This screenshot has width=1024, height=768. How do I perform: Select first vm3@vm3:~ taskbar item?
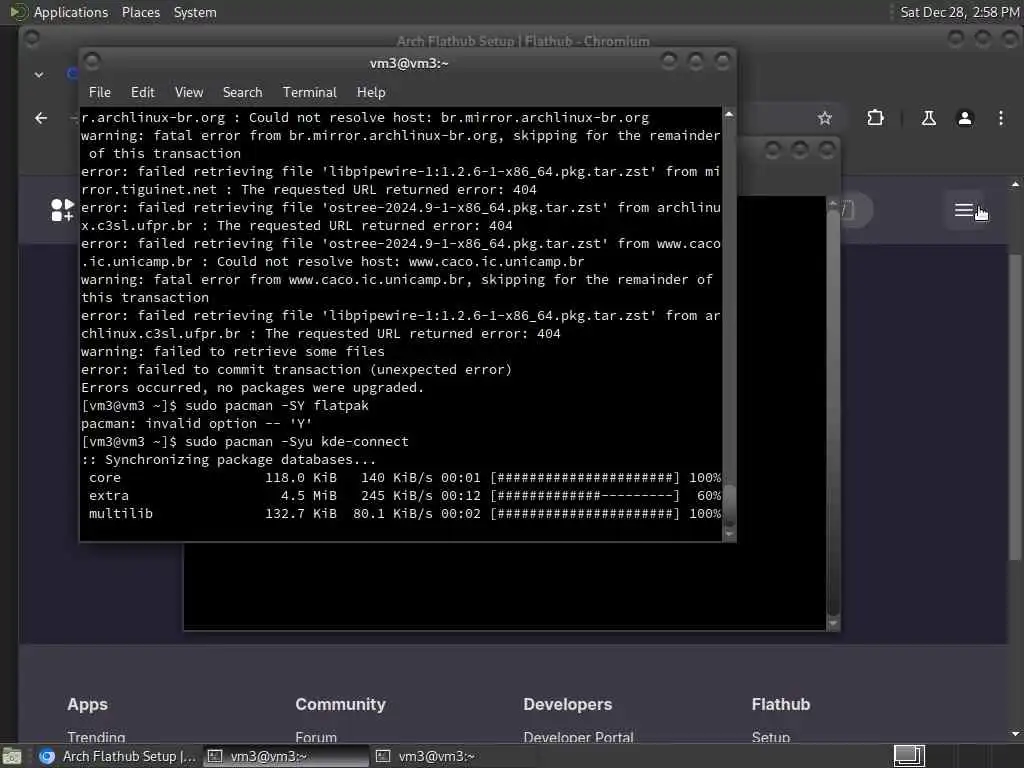click(285, 756)
